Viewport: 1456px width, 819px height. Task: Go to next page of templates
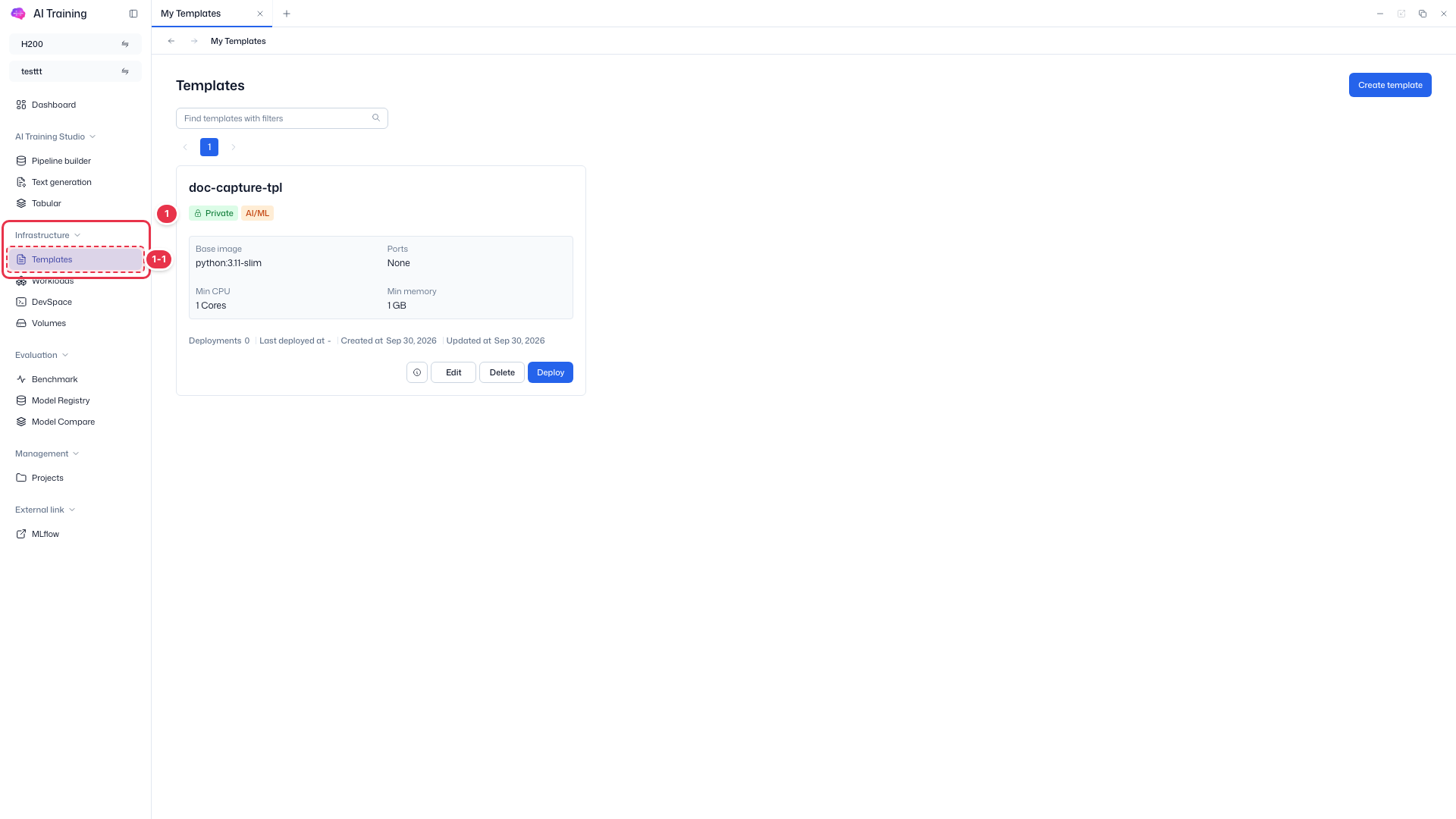point(234,147)
